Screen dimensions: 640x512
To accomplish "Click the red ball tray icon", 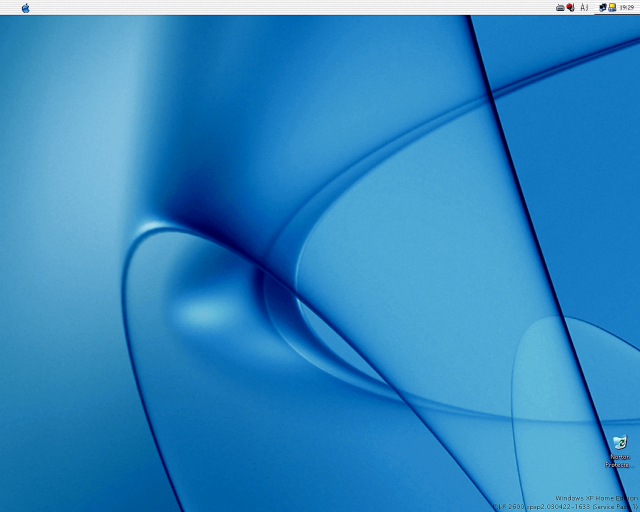I will tap(571, 7).
